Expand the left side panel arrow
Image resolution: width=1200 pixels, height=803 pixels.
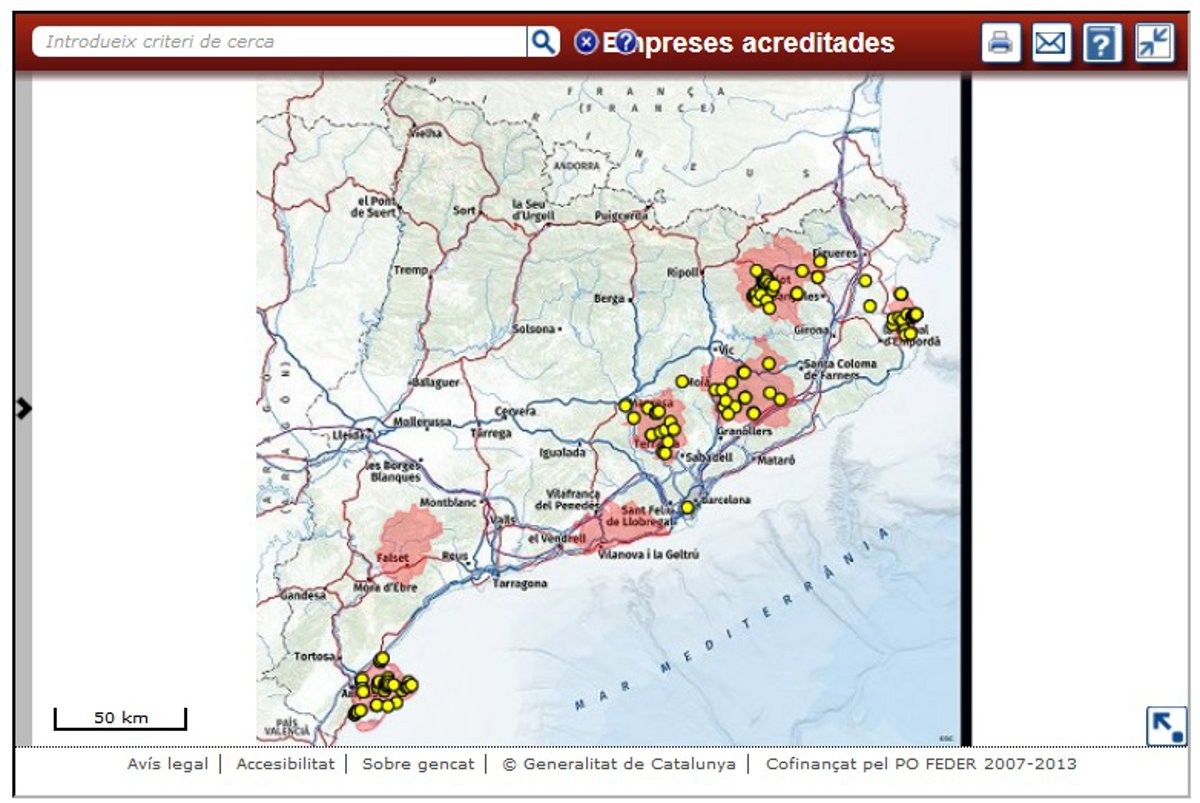(24, 407)
